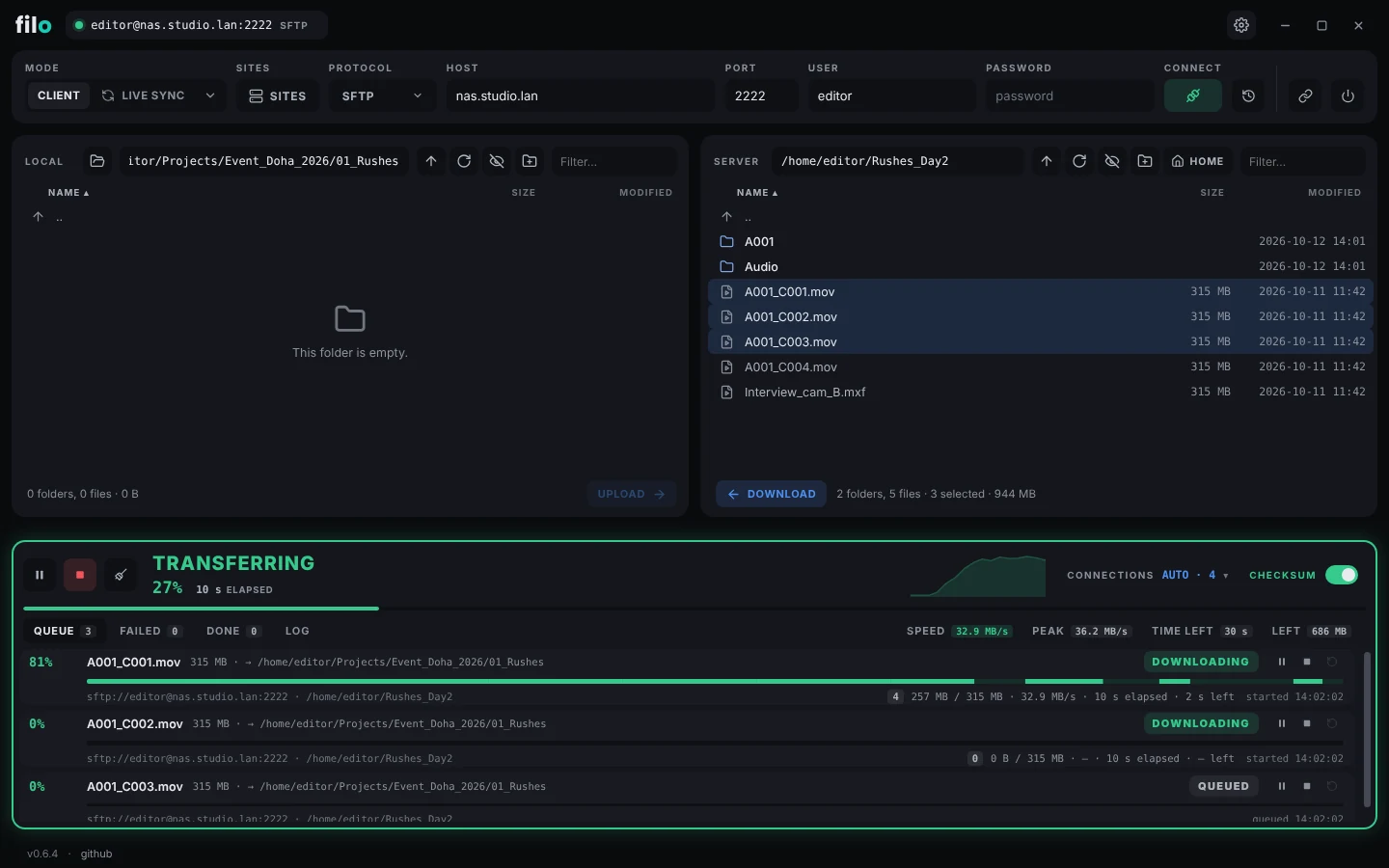Screen dimensions: 1389x868
Task: Open the settings gear in title bar
Action: pos(1241,25)
